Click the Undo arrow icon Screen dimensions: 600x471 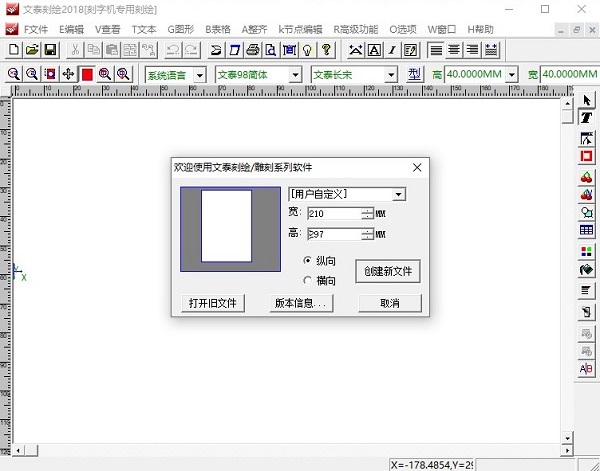(173, 50)
